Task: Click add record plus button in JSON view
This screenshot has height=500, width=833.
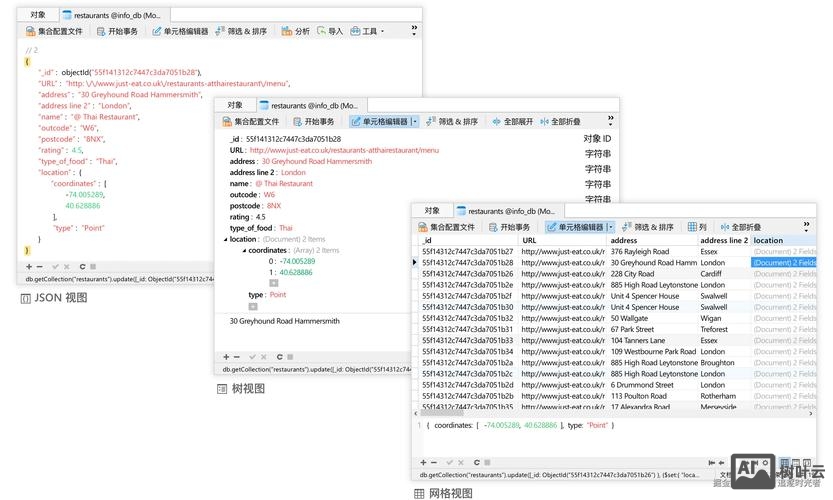Action: (x=28, y=267)
